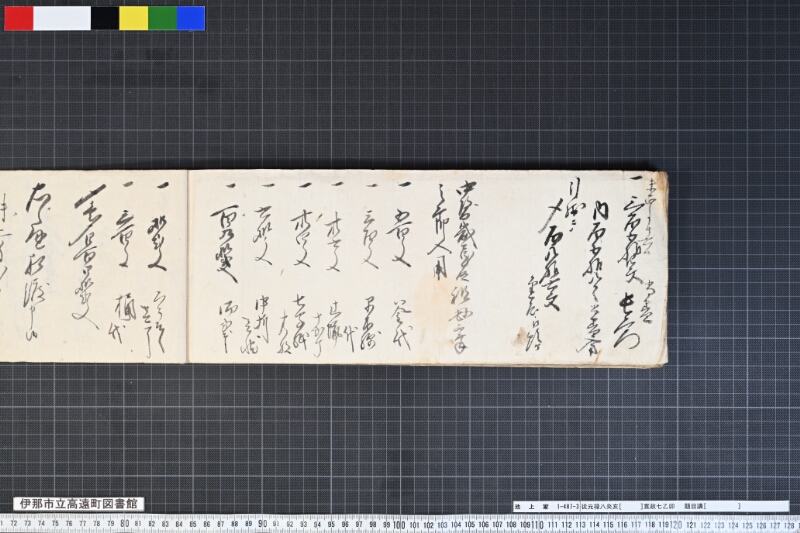Click the 100 mark on the ruler
800x533 pixels.
[400, 524]
